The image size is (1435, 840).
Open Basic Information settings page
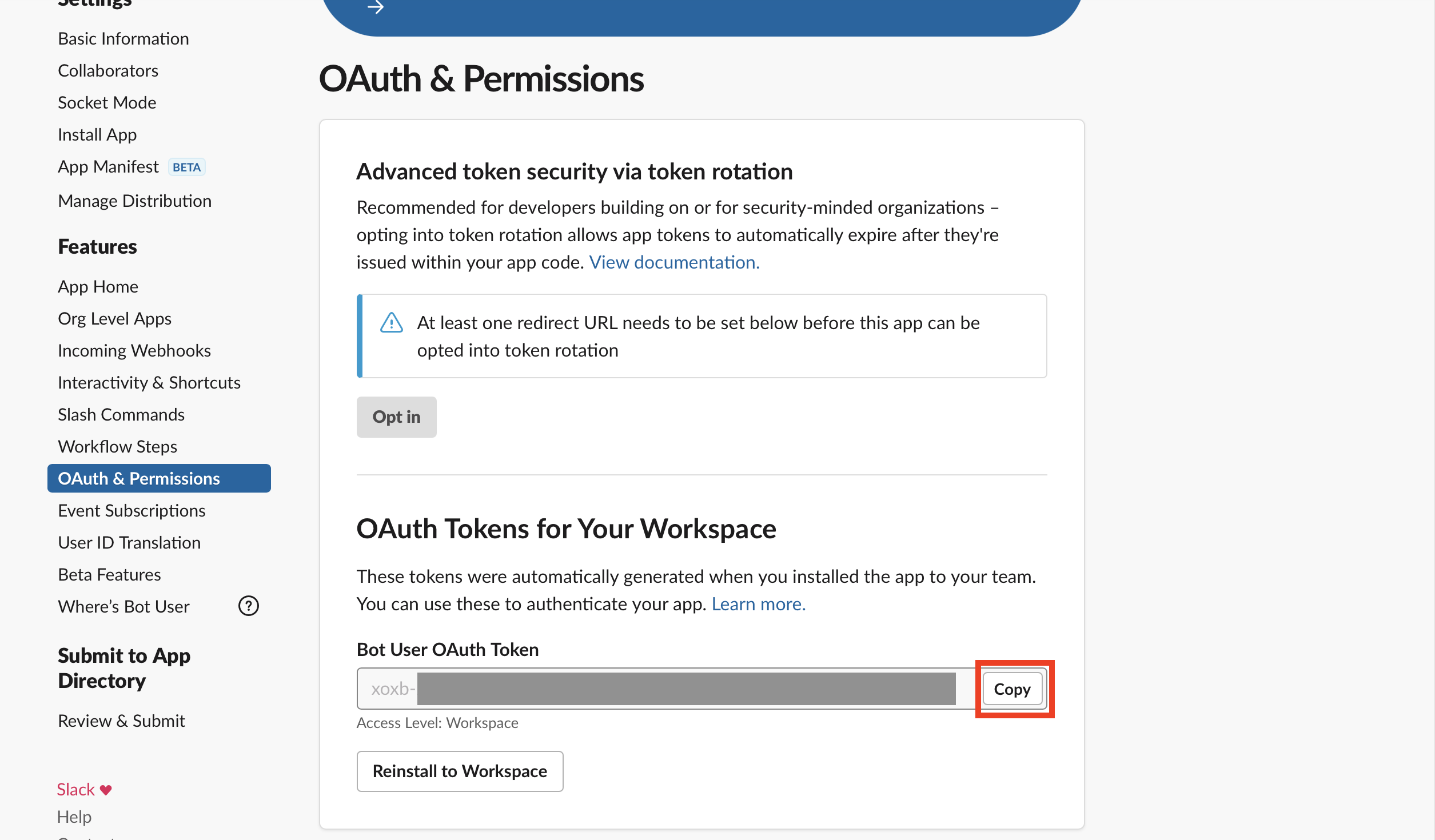coord(123,38)
